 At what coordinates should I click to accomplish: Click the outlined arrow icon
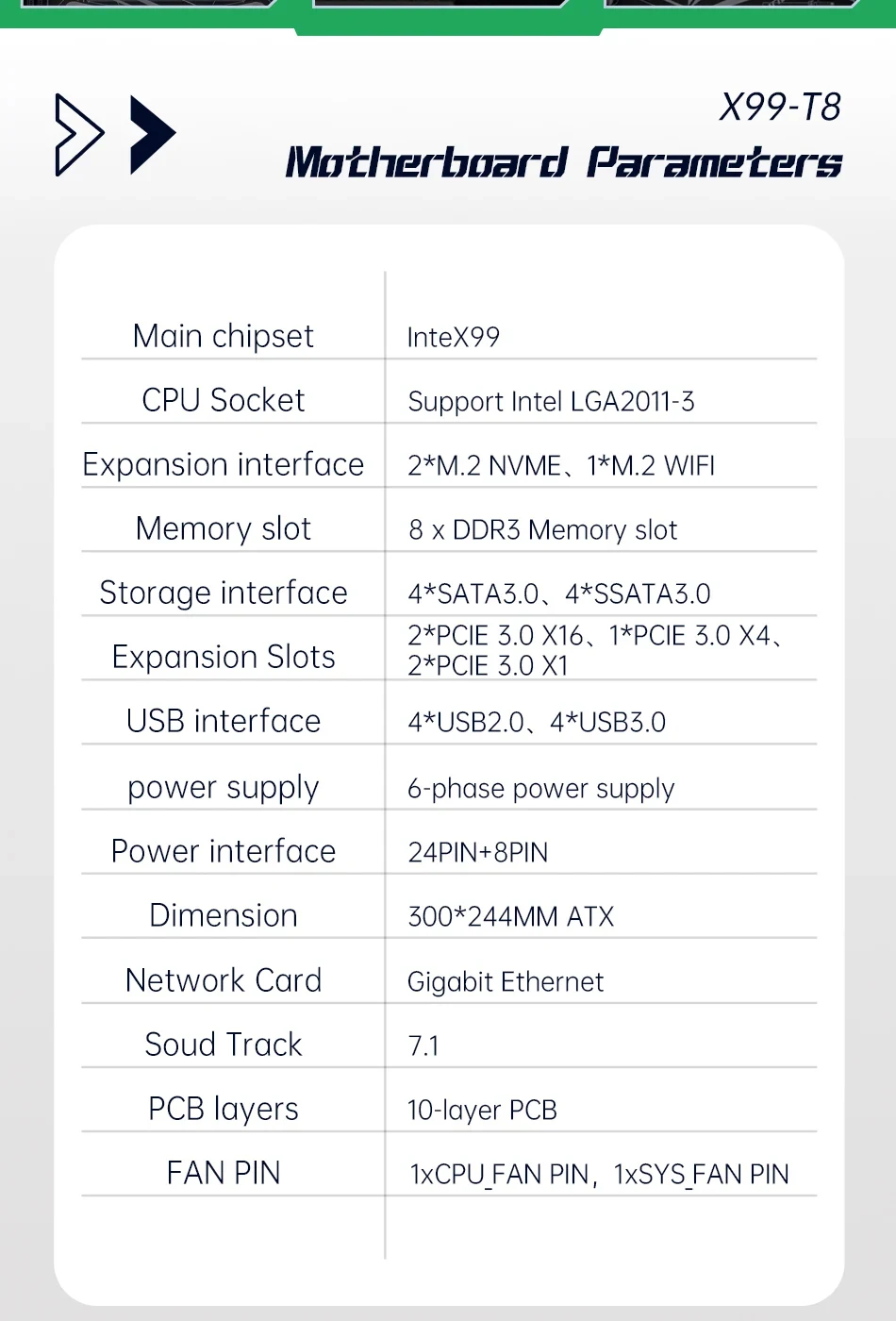(x=78, y=135)
